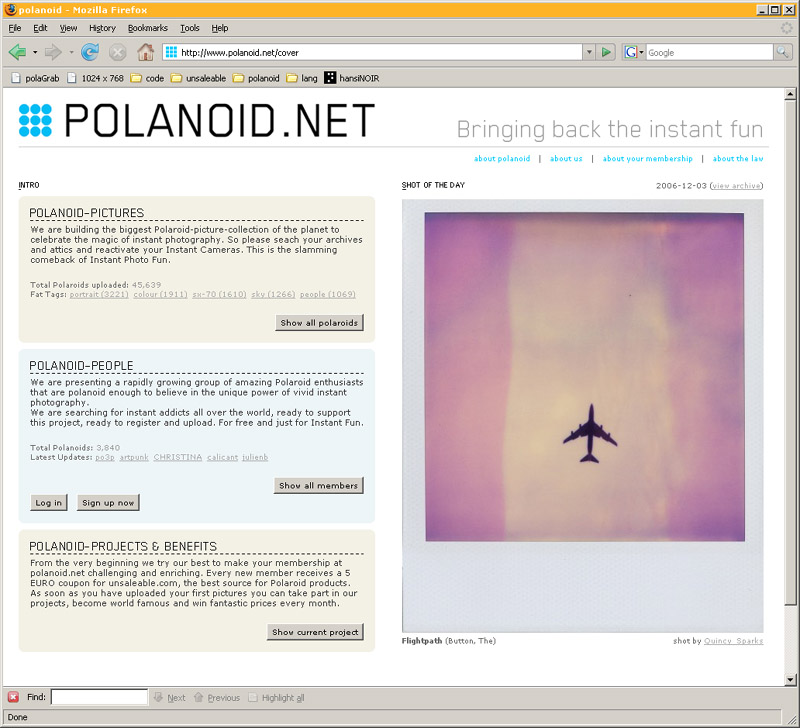Open the History menu
Viewport: 800px width, 728px height.
click(103, 28)
